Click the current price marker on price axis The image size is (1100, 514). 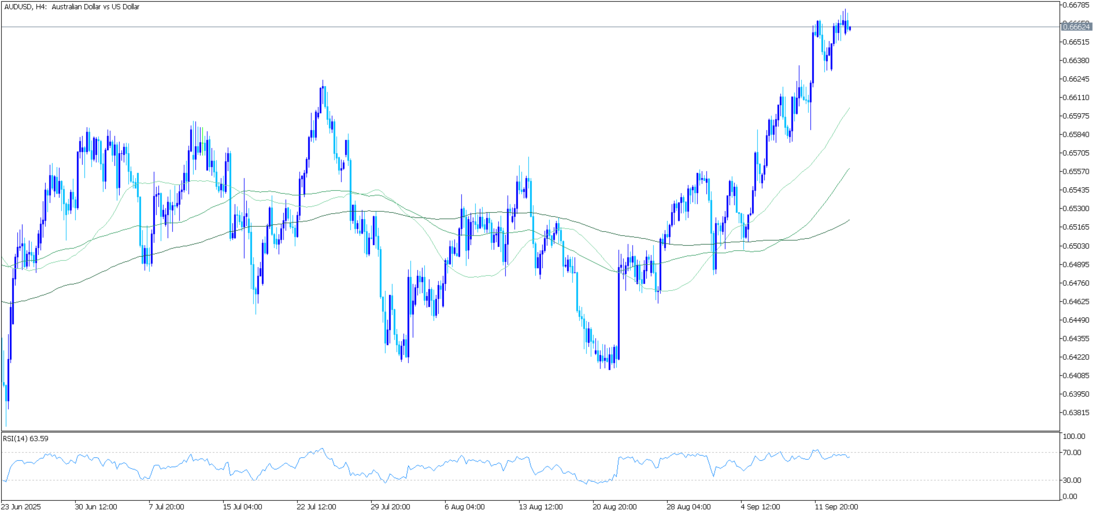click(1076, 27)
